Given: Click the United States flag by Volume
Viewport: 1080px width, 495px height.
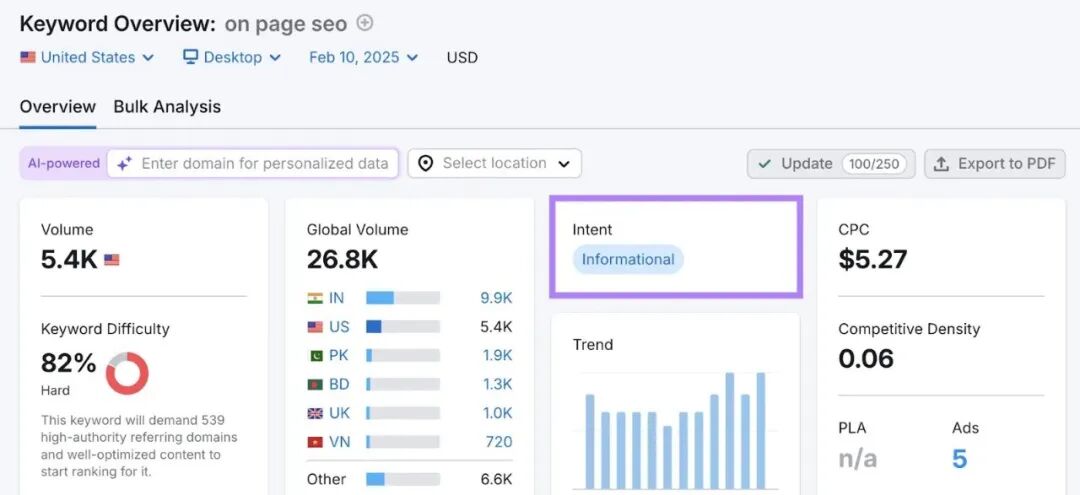Looking at the screenshot, I should point(111,260).
